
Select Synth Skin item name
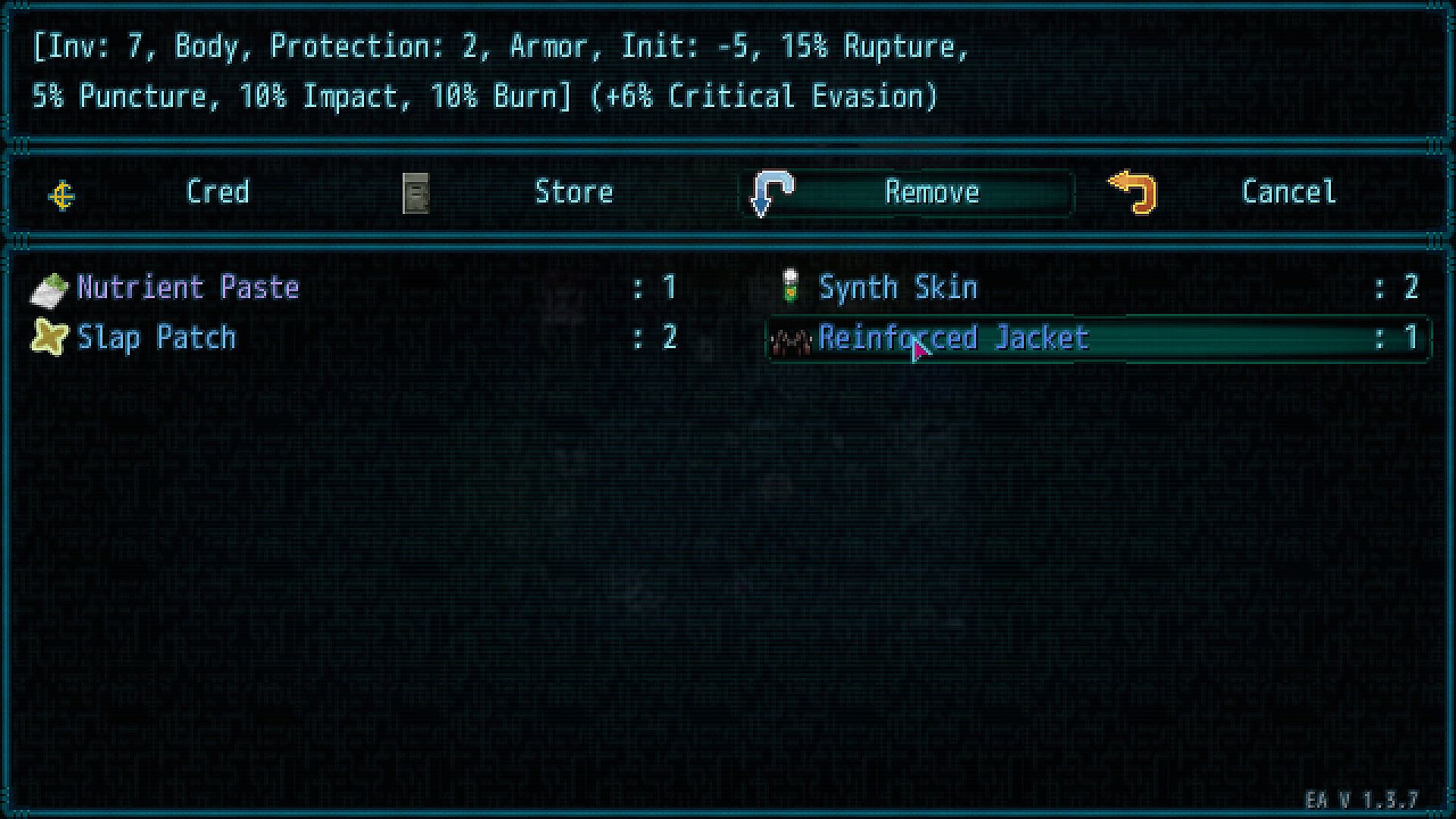pyautogui.click(x=899, y=287)
